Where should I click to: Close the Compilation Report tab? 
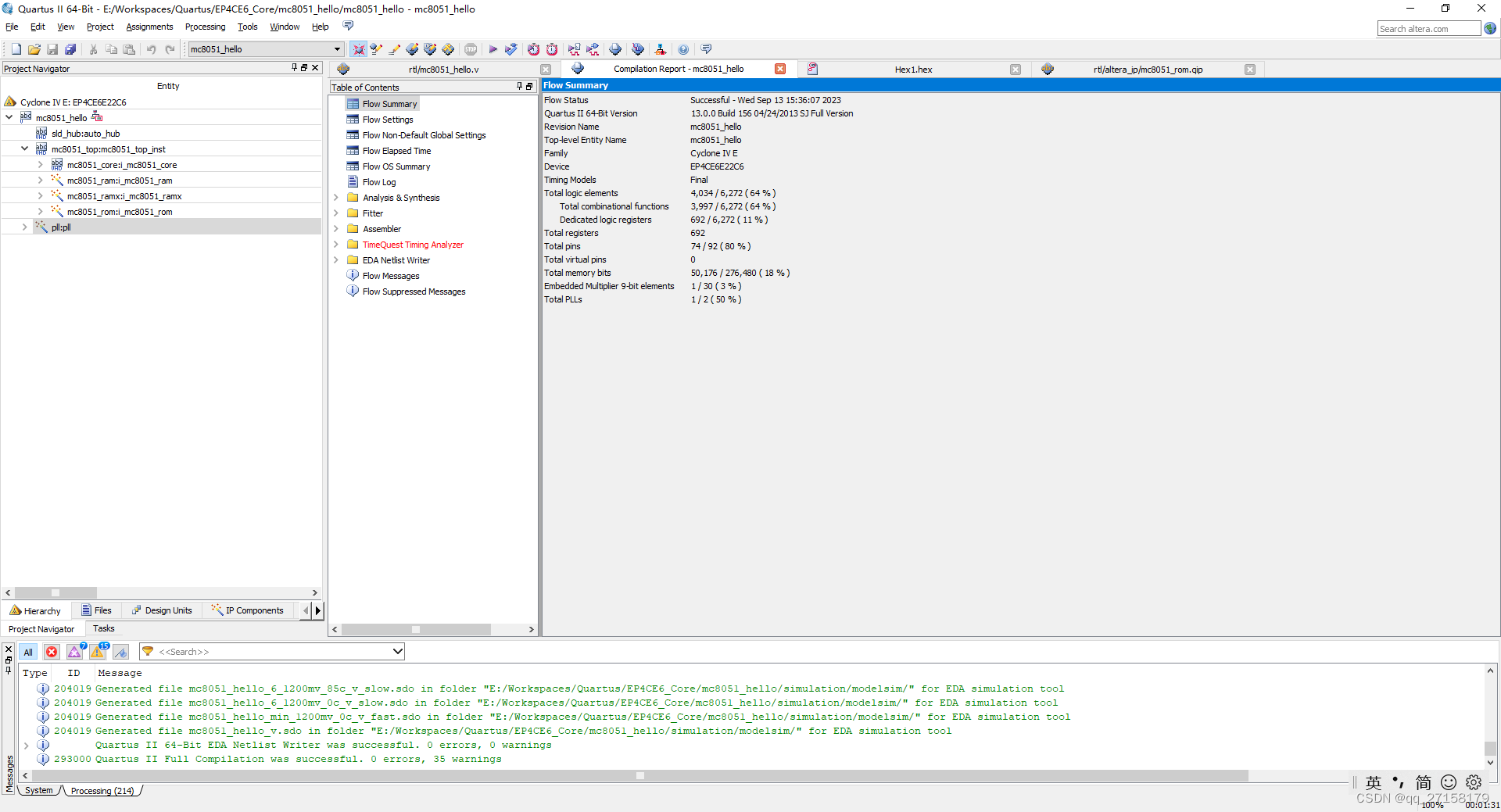pyautogui.click(x=780, y=69)
